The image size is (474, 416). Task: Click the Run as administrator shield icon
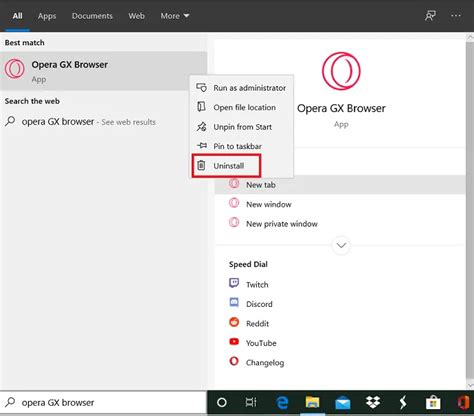(x=201, y=88)
